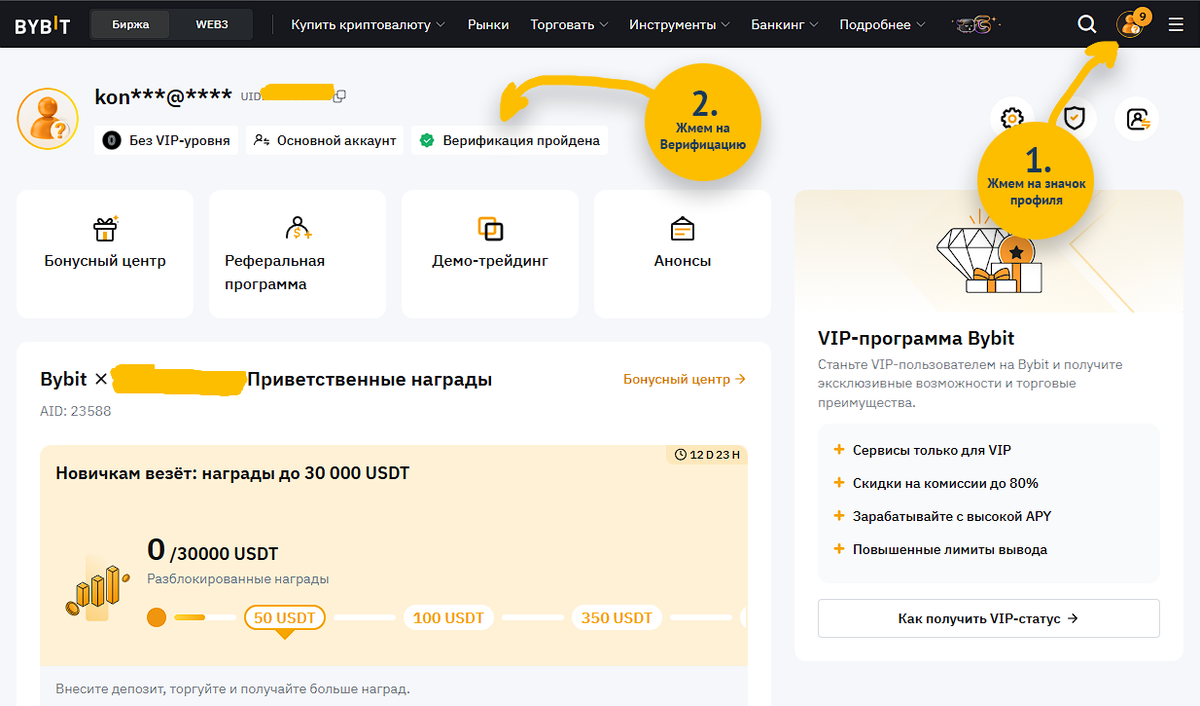
Task: Click the account switch icon
Action: coord(1136,118)
